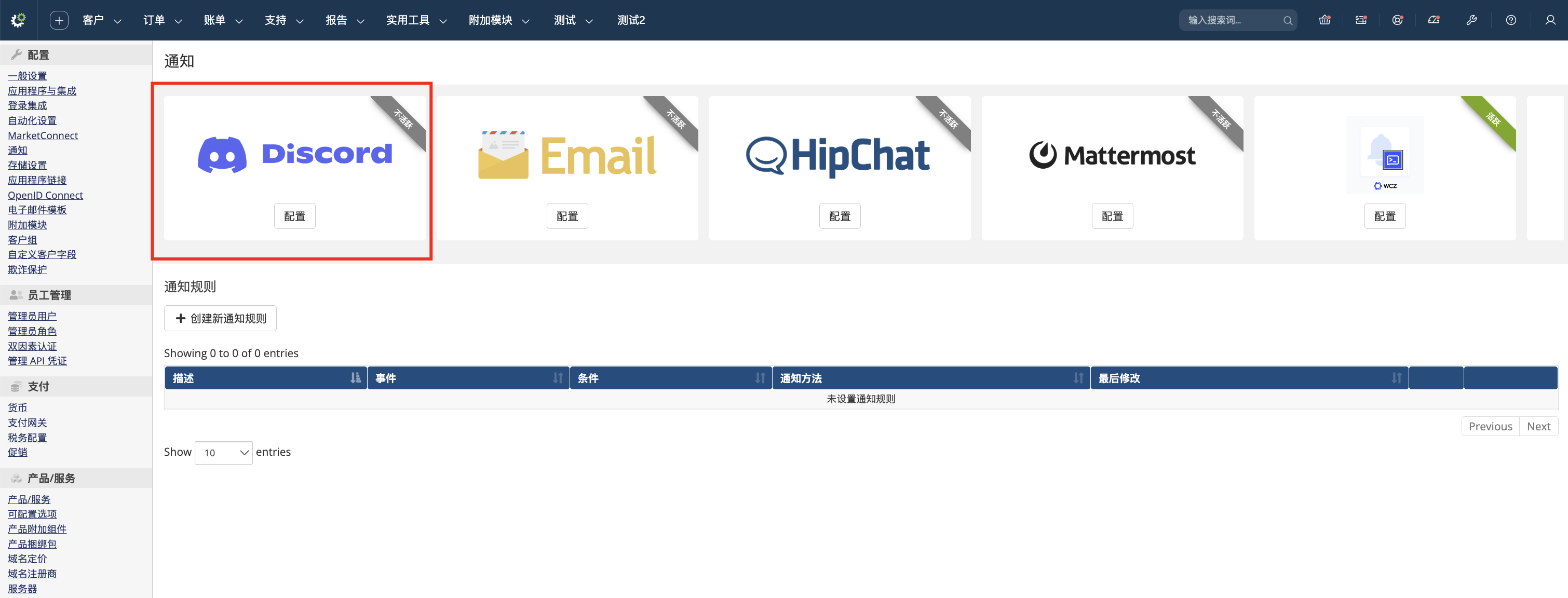
Task: Open the MarketConnect sidebar link
Action: click(43, 135)
